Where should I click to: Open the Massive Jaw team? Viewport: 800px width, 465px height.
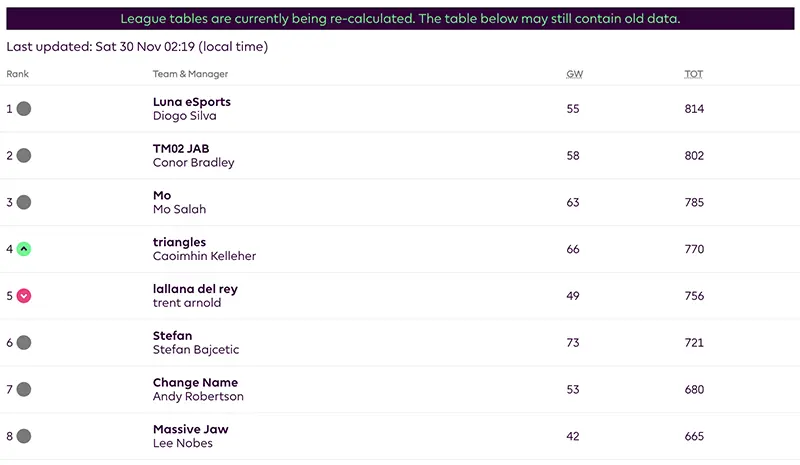pyautogui.click(x=190, y=430)
